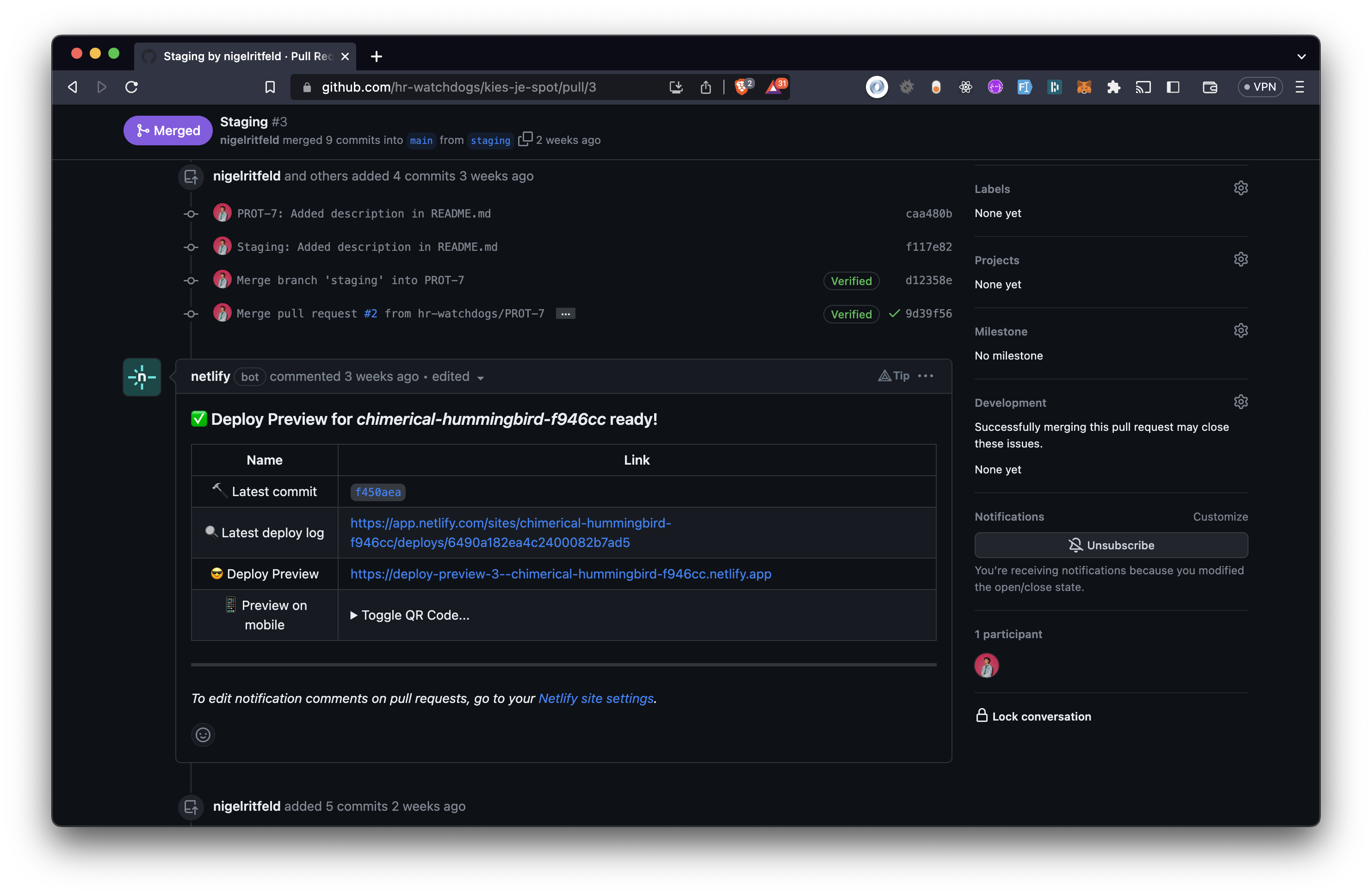
Task: Copy the staging branch name
Action: pyautogui.click(x=525, y=139)
